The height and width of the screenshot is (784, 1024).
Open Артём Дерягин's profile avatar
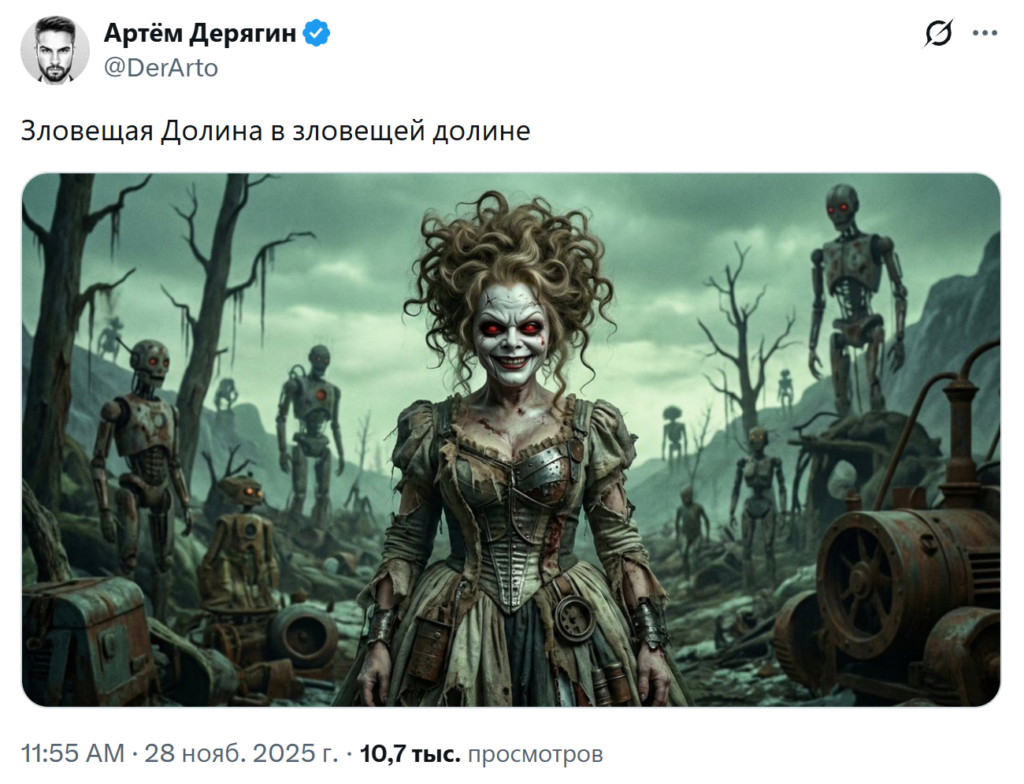[55, 50]
